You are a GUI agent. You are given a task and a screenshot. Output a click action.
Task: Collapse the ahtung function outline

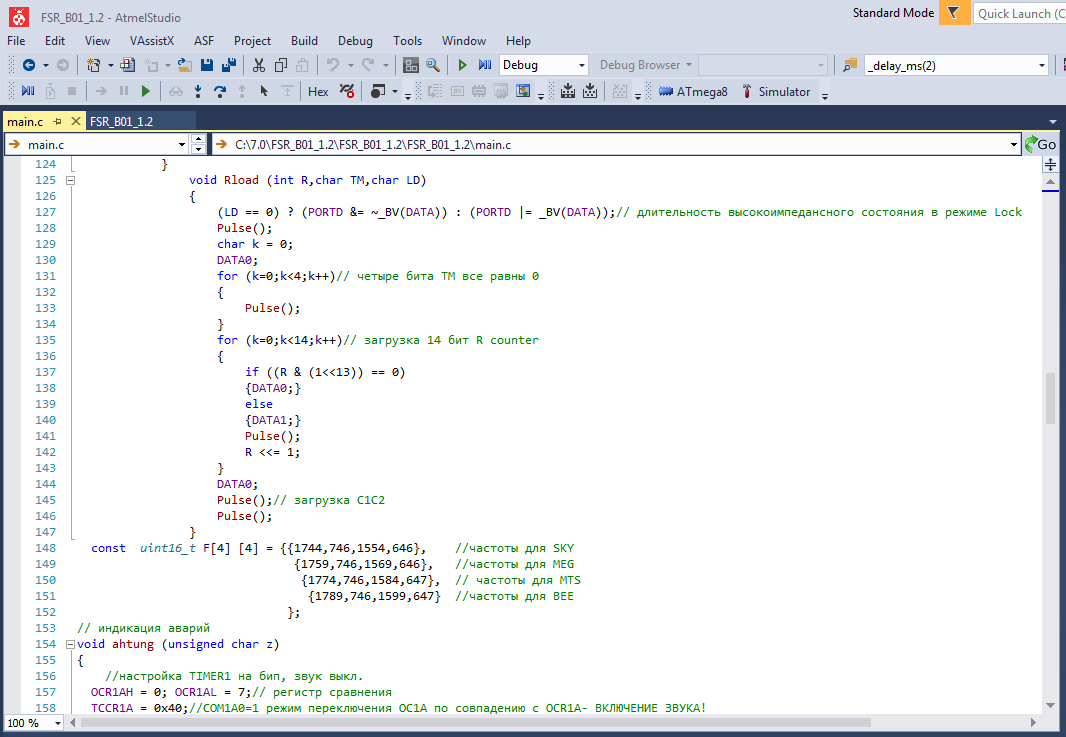70,644
